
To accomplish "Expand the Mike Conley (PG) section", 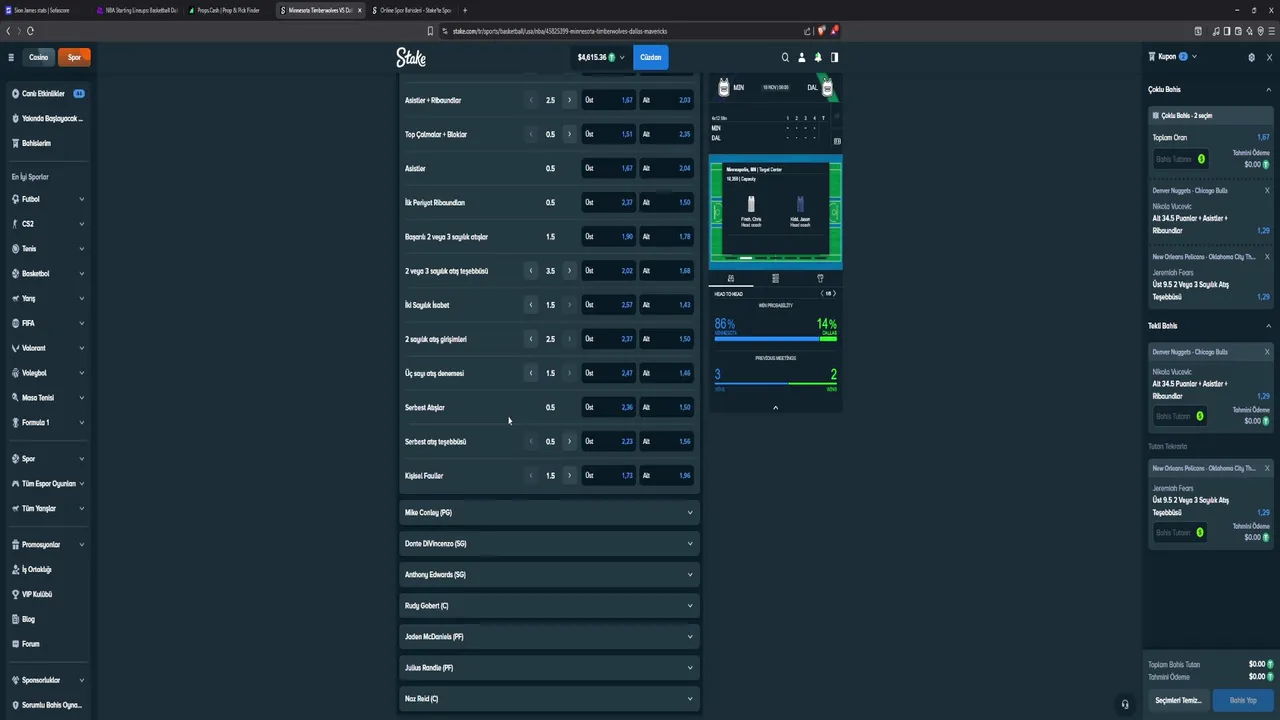I will click(549, 512).
